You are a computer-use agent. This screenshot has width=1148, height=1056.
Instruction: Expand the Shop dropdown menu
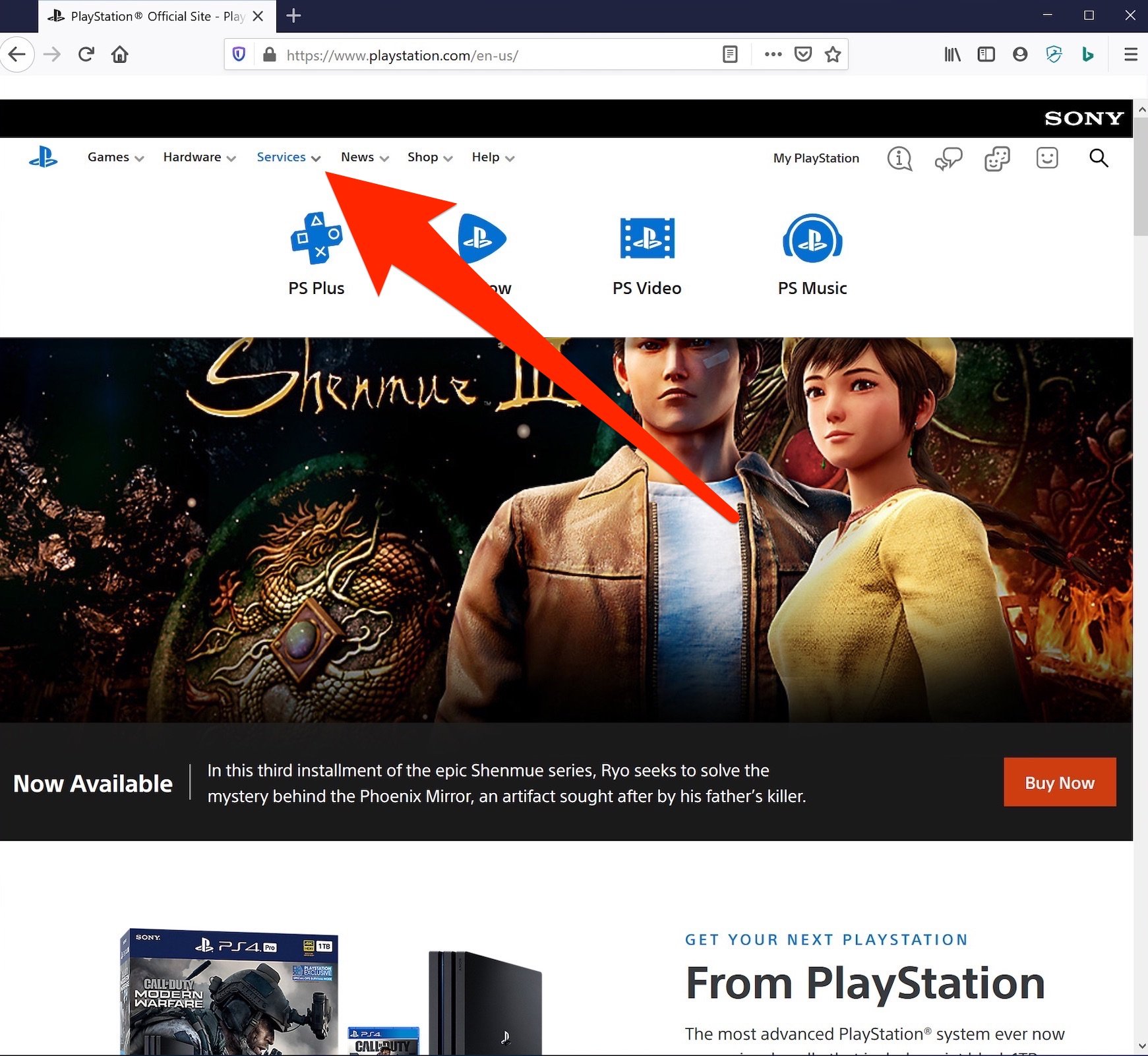click(430, 157)
